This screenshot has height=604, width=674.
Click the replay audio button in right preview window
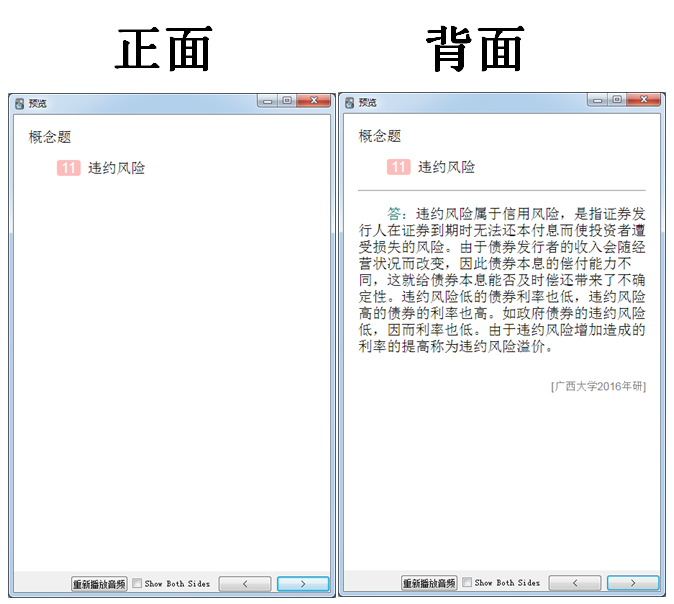[429, 583]
